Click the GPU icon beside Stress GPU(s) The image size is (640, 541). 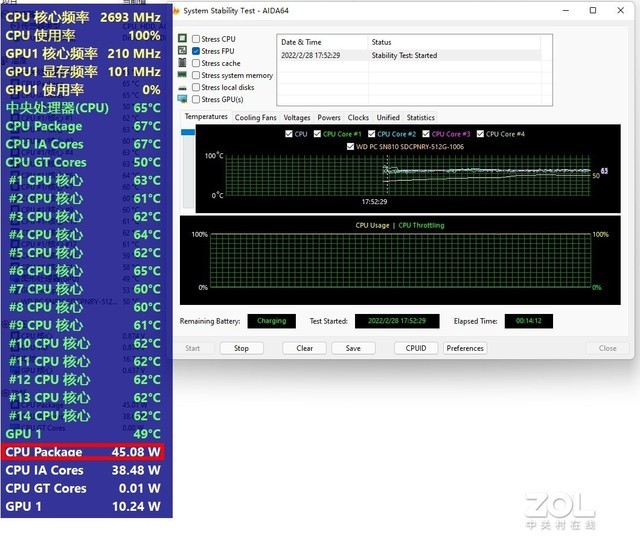pyautogui.click(x=182, y=99)
